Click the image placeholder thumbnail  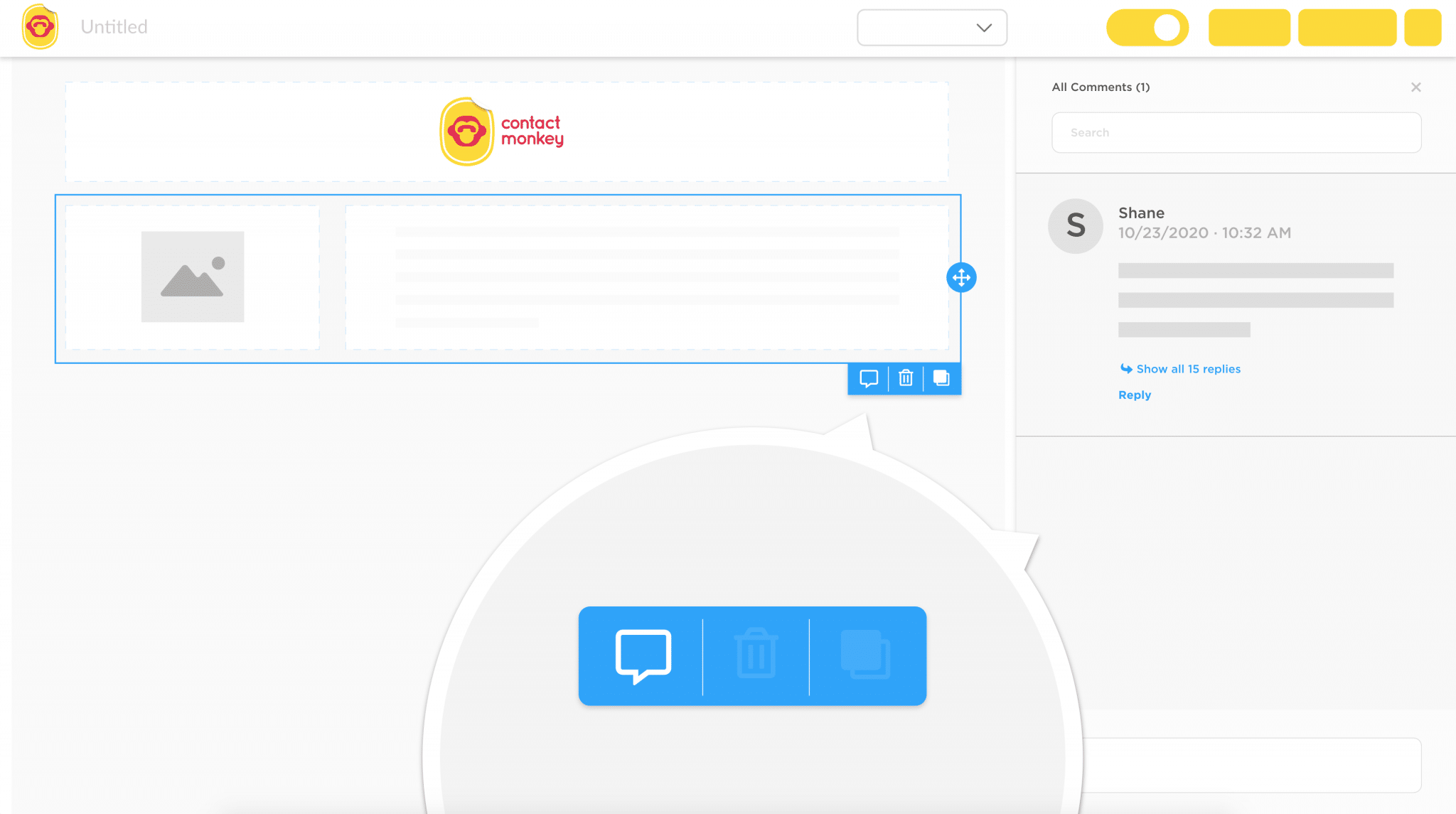[x=192, y=276]
